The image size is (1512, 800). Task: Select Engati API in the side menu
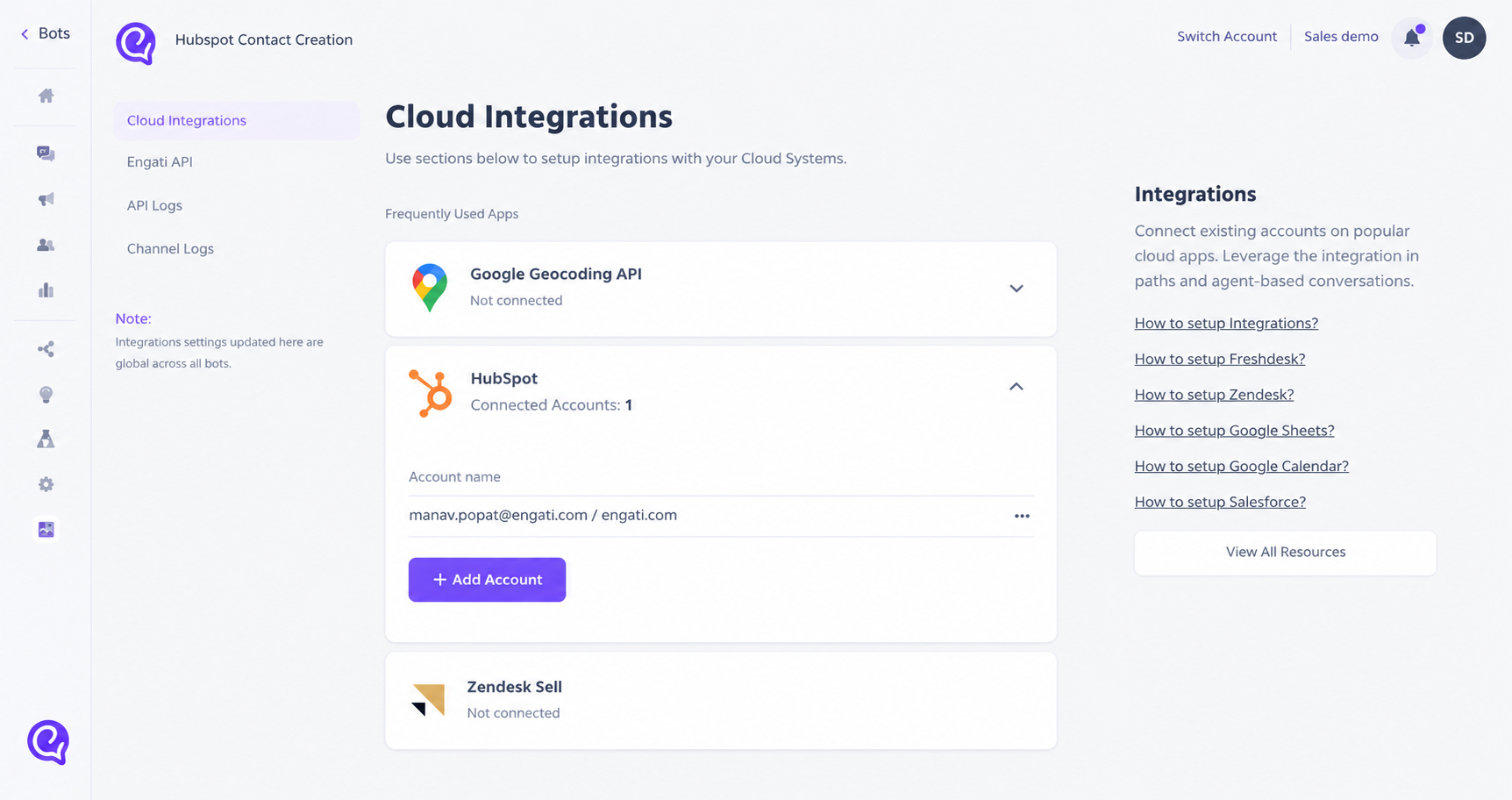(160, 162)
